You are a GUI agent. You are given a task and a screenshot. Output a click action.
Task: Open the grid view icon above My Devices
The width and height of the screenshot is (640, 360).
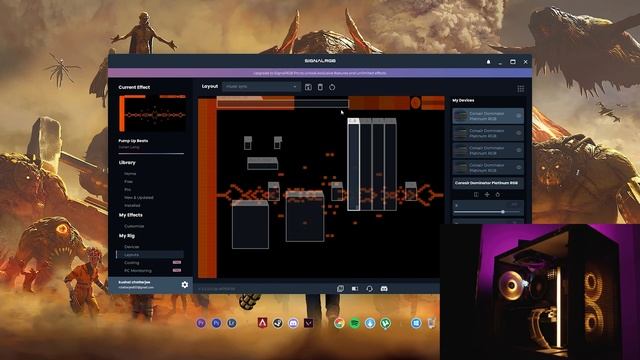click(521, 89)
